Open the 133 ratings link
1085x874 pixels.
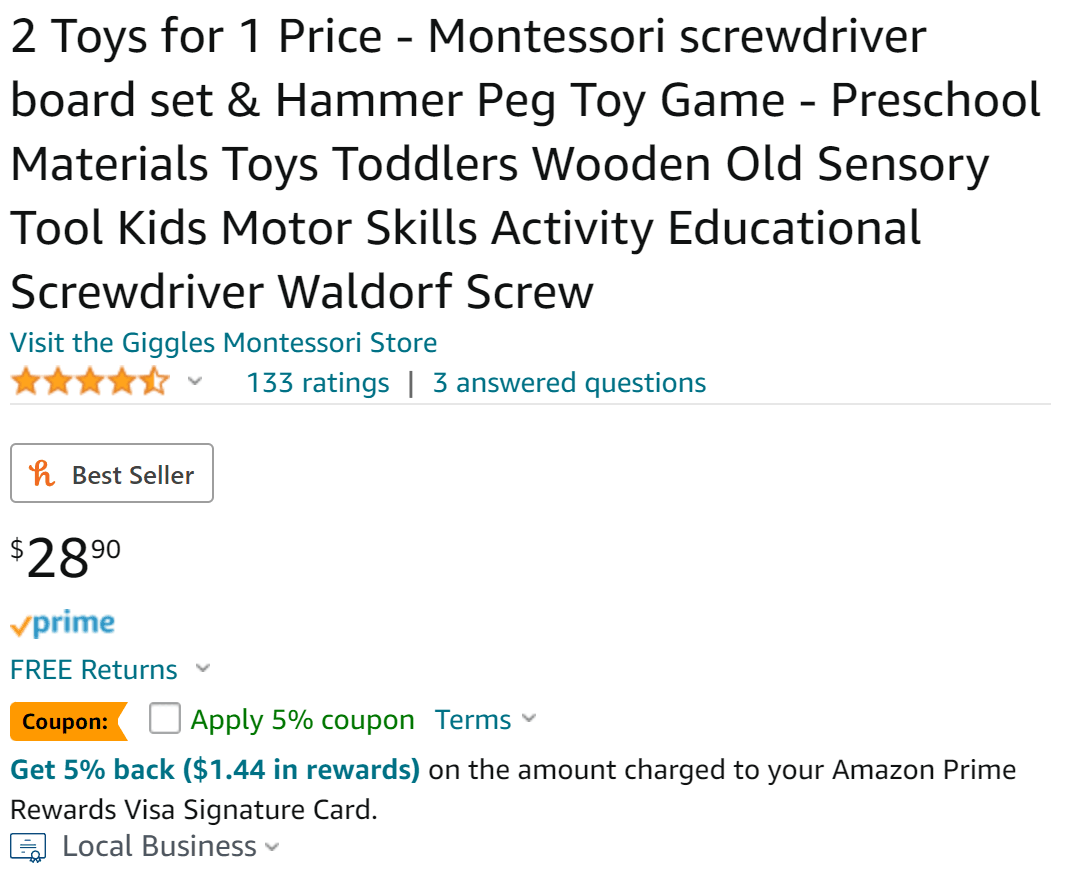pyautogui.click(x=318, y=383)
